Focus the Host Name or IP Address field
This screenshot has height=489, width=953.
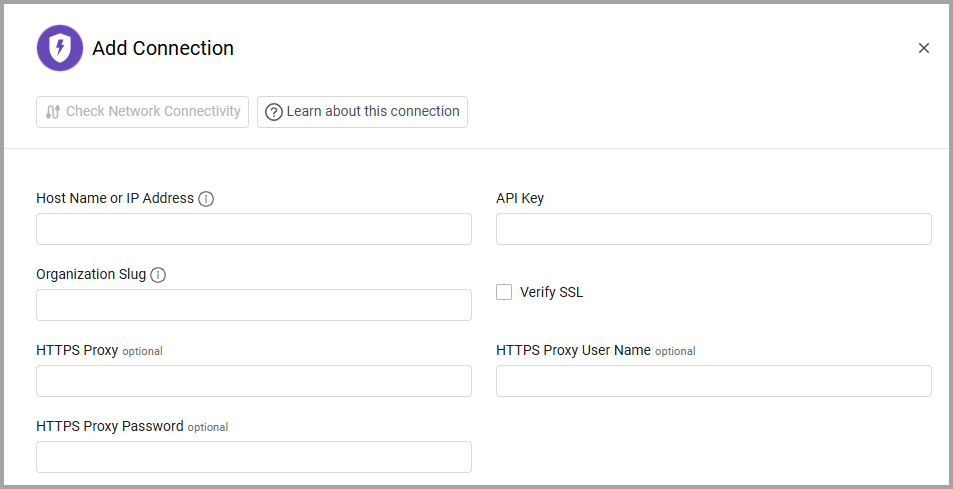(x=253, y=229)
